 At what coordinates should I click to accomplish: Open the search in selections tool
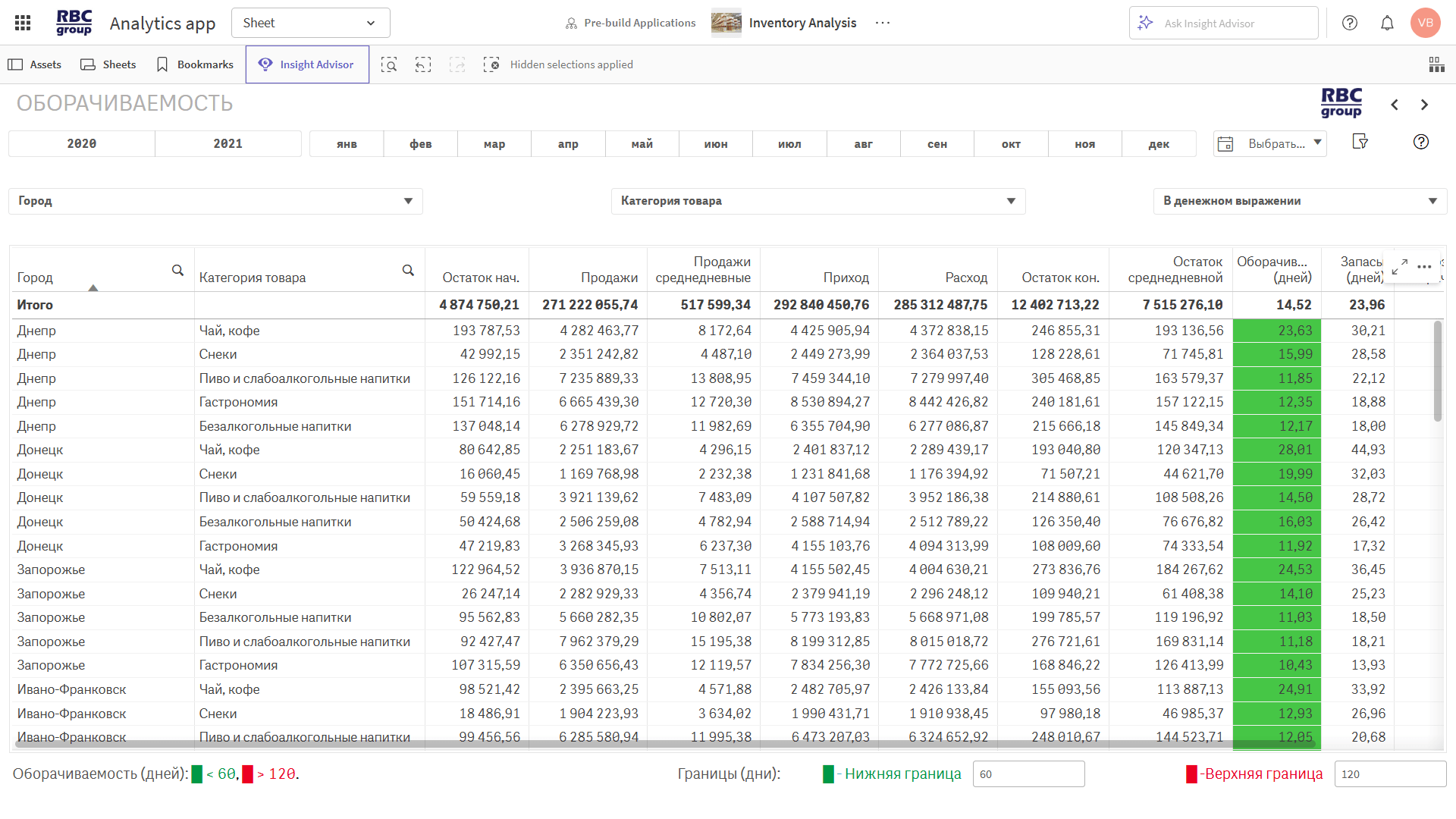tap(389, 64)
